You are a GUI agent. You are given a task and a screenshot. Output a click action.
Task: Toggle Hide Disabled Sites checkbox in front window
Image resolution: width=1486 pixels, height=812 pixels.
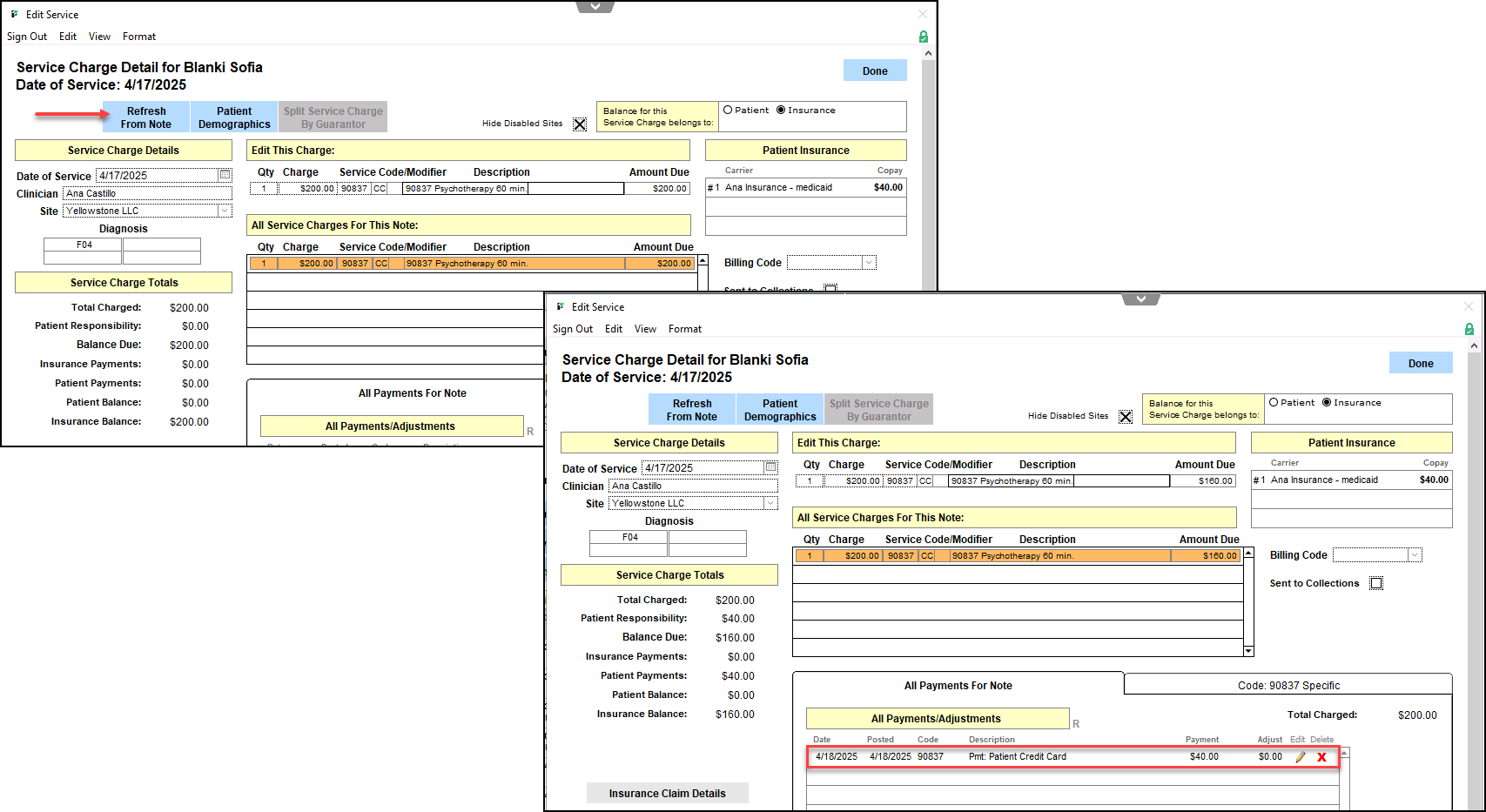(1126, 417)
